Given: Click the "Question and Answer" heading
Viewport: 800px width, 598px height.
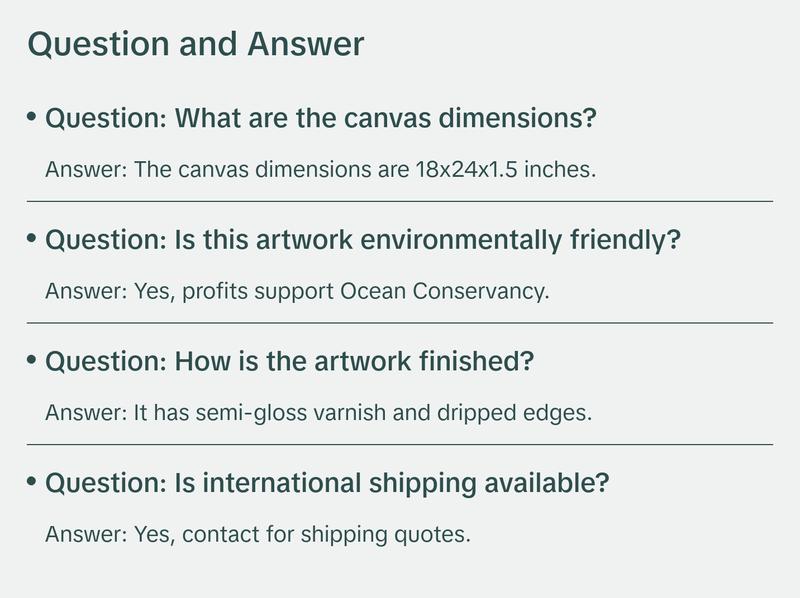Looking at the screenshot, I should pyautogui.click(x=196, y=45).
